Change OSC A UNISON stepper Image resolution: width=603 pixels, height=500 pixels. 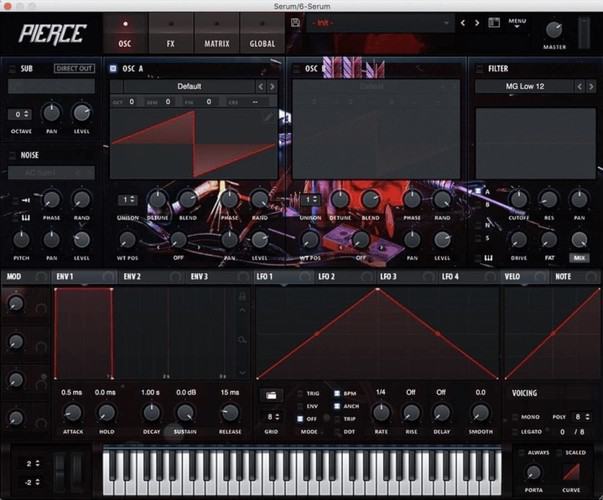pyautogui.click(x=127, y=200)
